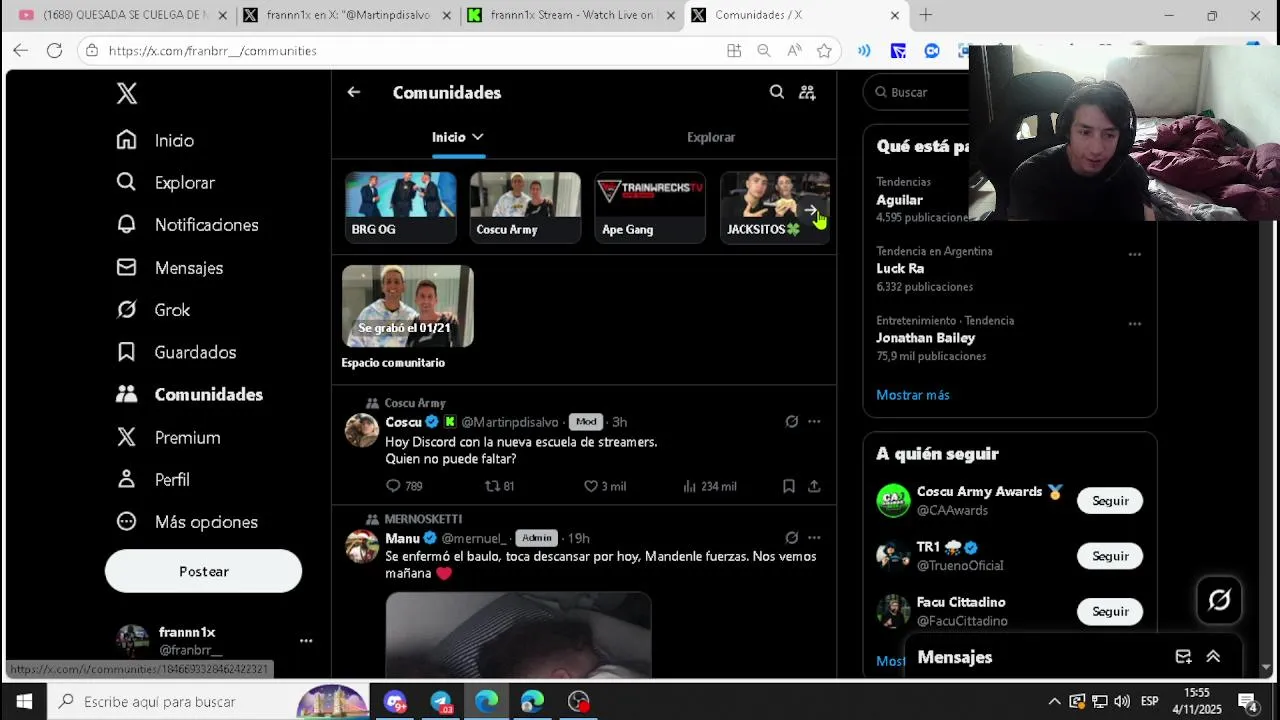Repost Coscu's post (81)
The height and width of the screenshot is (720, 1280).
coord(499,486)
